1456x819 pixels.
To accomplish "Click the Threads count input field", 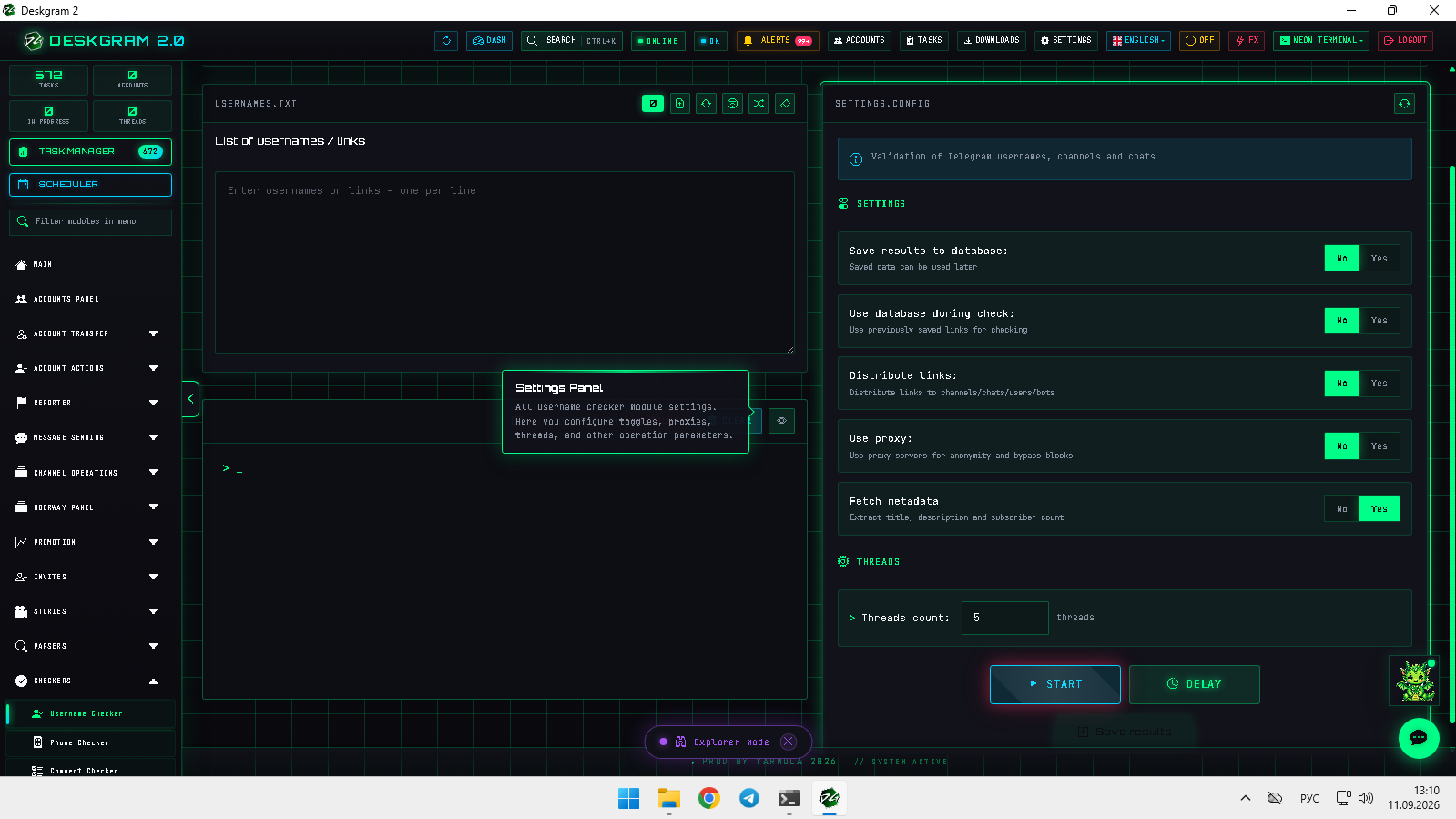I will pyautogui.click(x=1005, y=618).
